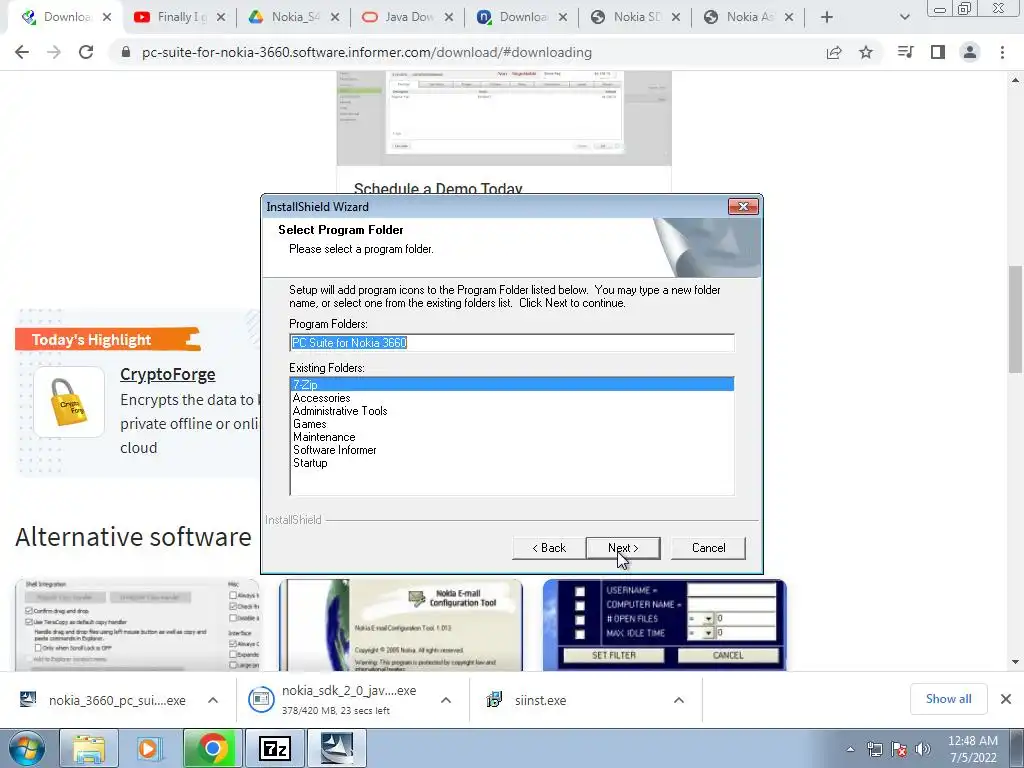
Task: Open the media control icon in toolbar
Action: click(905, 52)
